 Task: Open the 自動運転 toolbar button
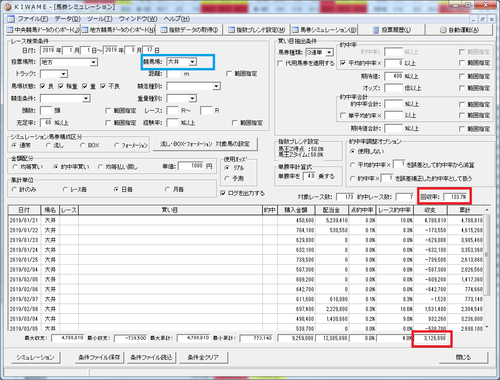click(459, 30)
